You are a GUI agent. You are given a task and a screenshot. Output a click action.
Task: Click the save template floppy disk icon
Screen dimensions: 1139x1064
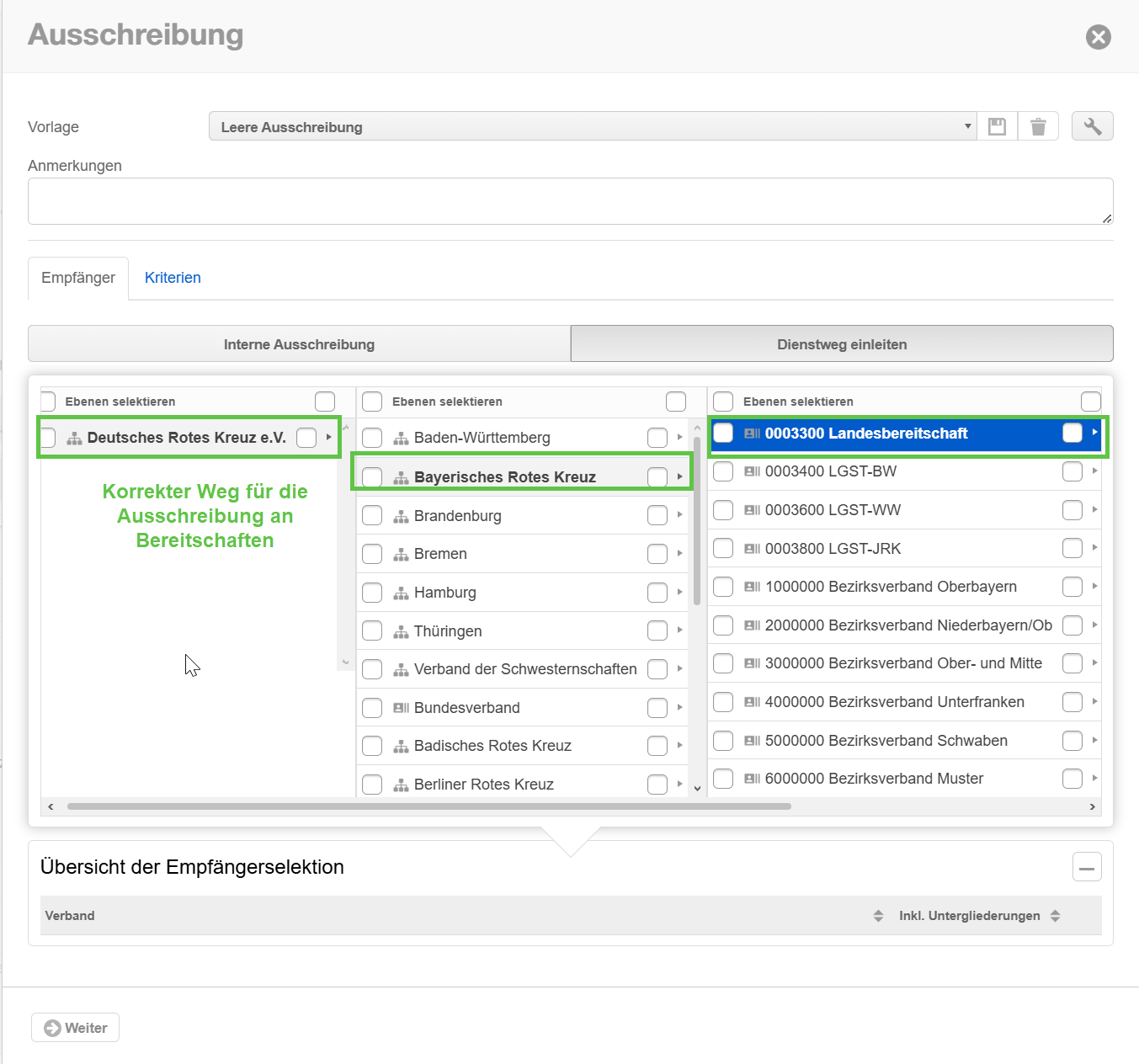[x=997, y=126]
